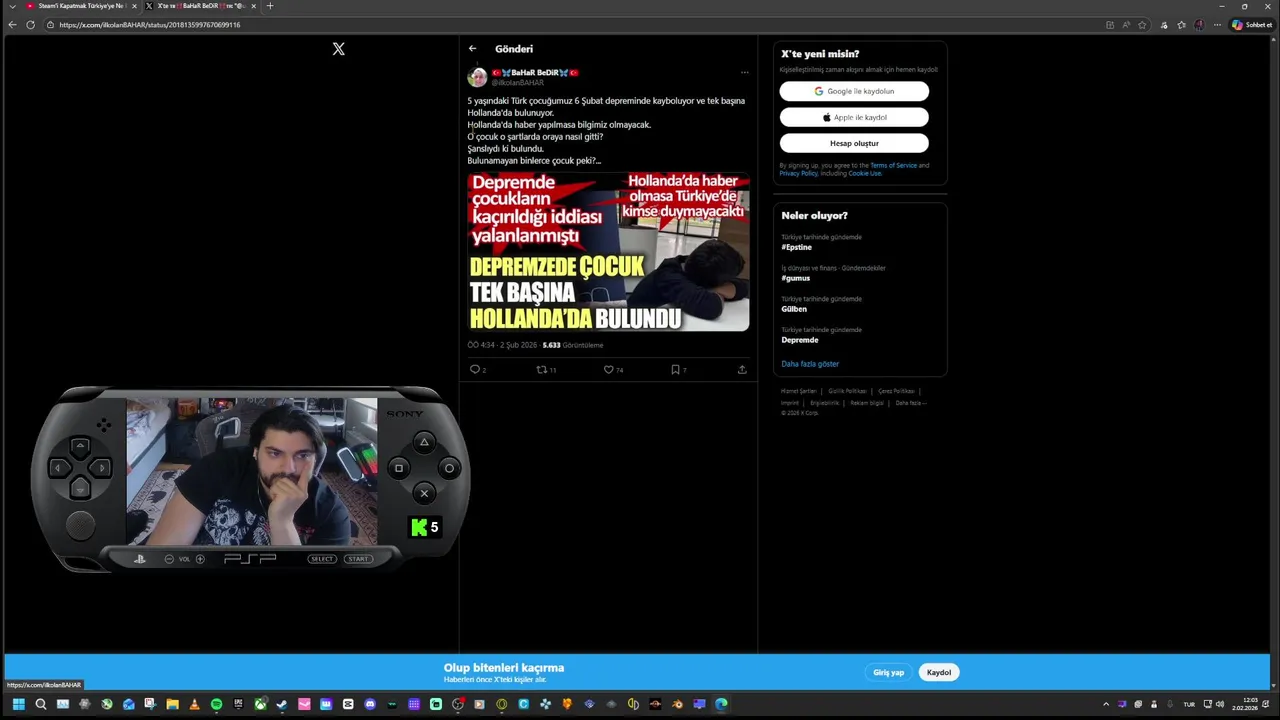Screen dimensions: 1280x720
Task: Open the TUR keyboard language switcher
Action: (x=1189, y=704)
